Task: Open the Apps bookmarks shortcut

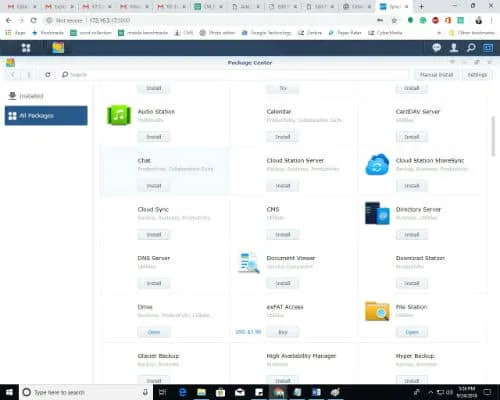Action: tap(16, 33)
